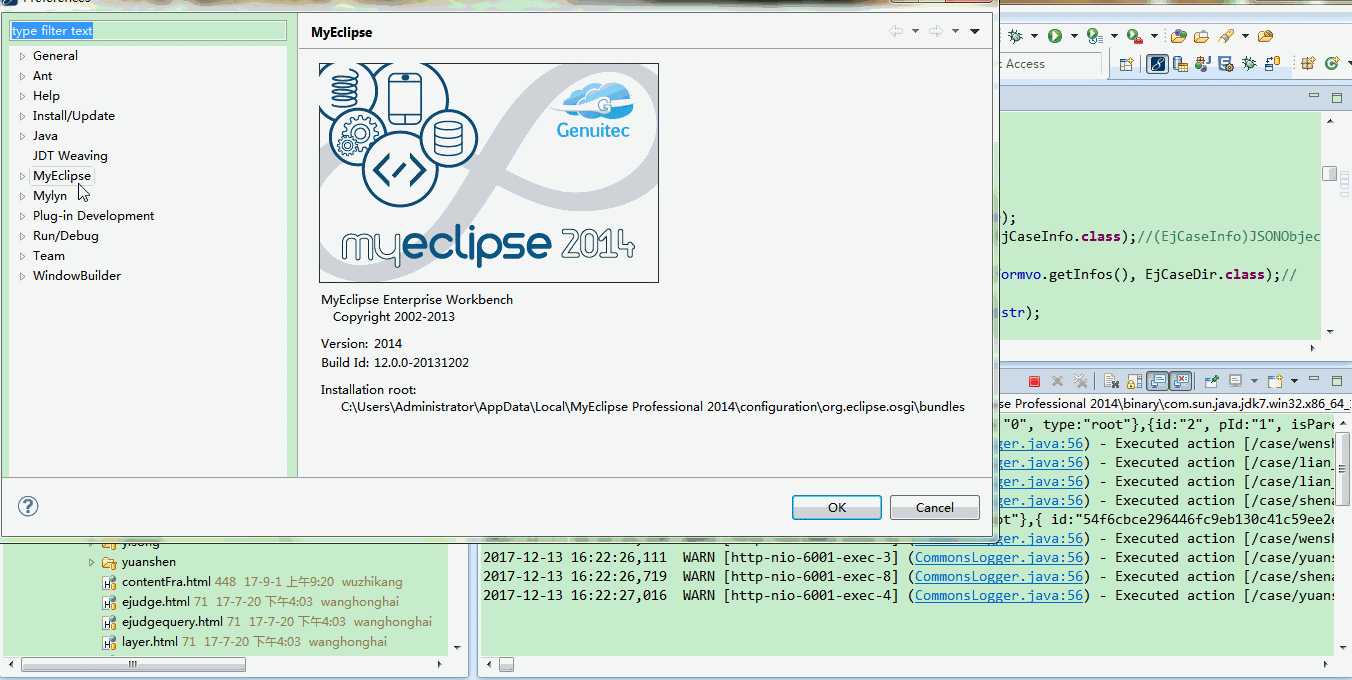Open the Debug button dropdown arrow

(1034, 36)
